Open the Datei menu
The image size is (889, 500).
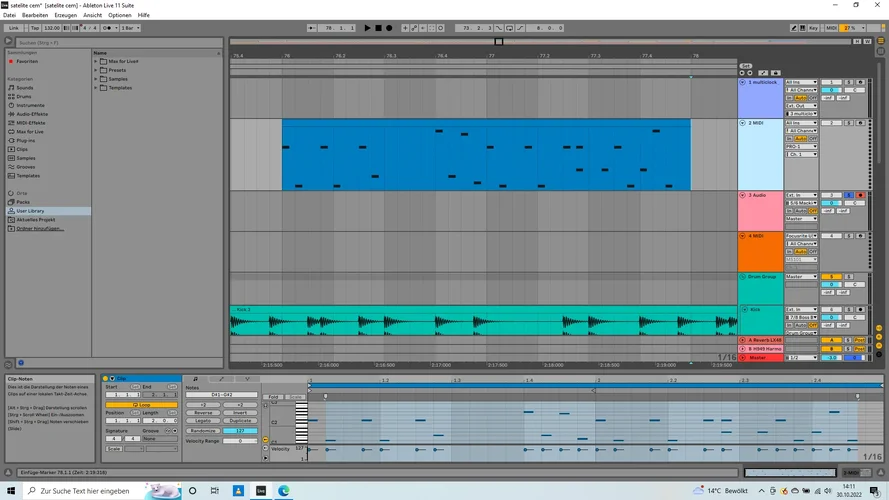click(9, 15)
